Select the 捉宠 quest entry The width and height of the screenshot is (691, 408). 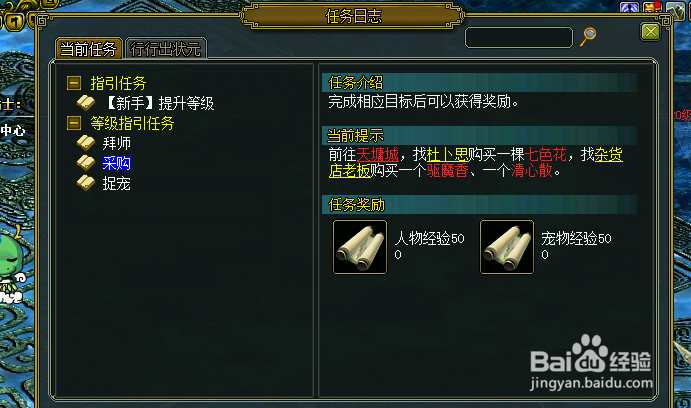tap(116, 183)
